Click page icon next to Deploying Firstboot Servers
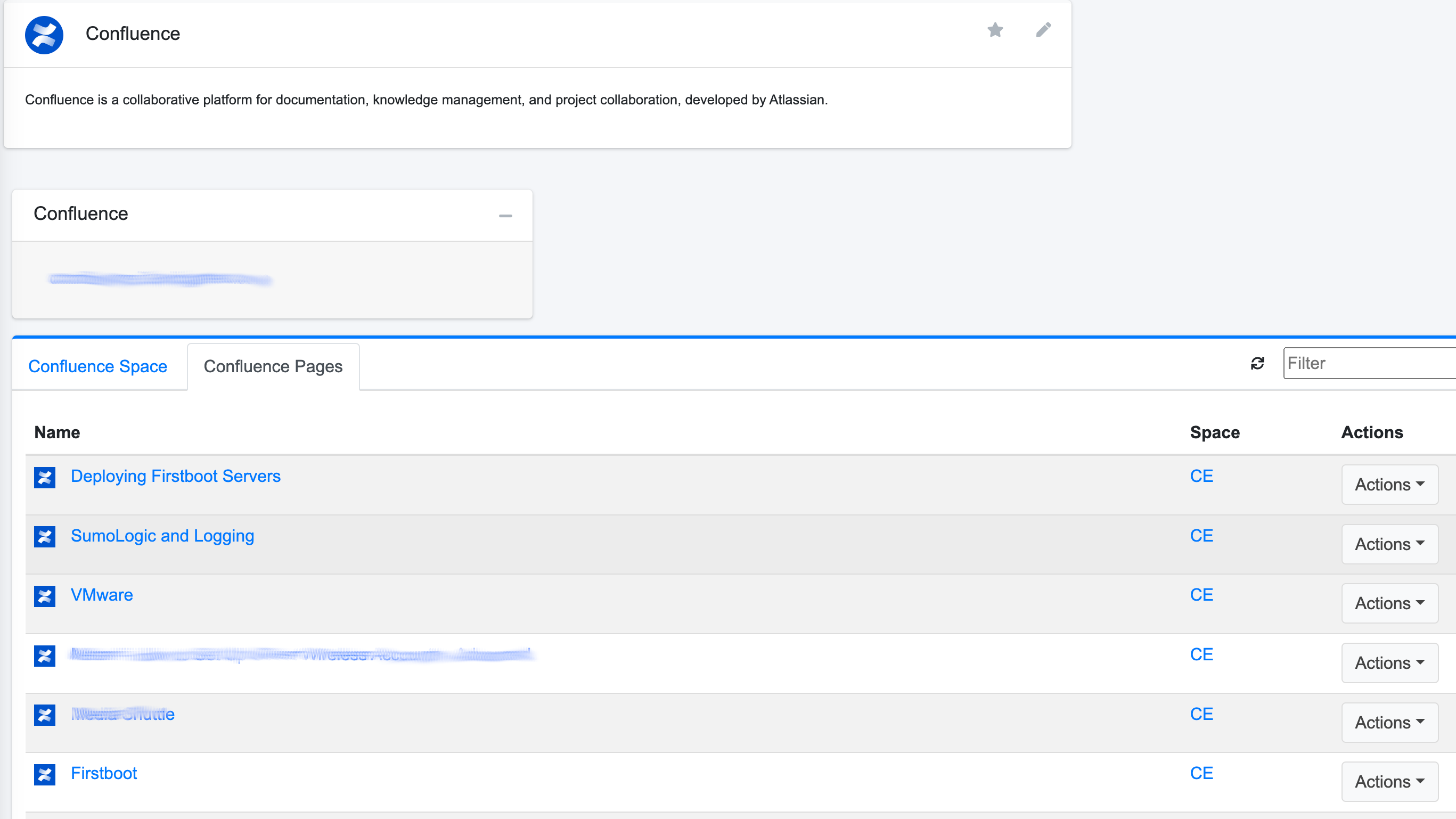The height and width of the screenshot is (819, 1456). pyautogui.click(x=45, y=478)
